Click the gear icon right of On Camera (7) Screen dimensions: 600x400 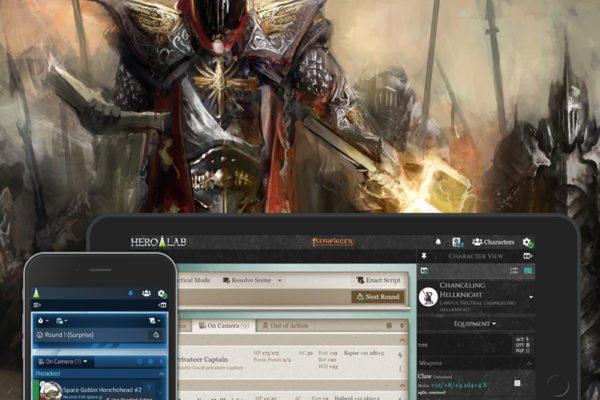pos(151,361)
